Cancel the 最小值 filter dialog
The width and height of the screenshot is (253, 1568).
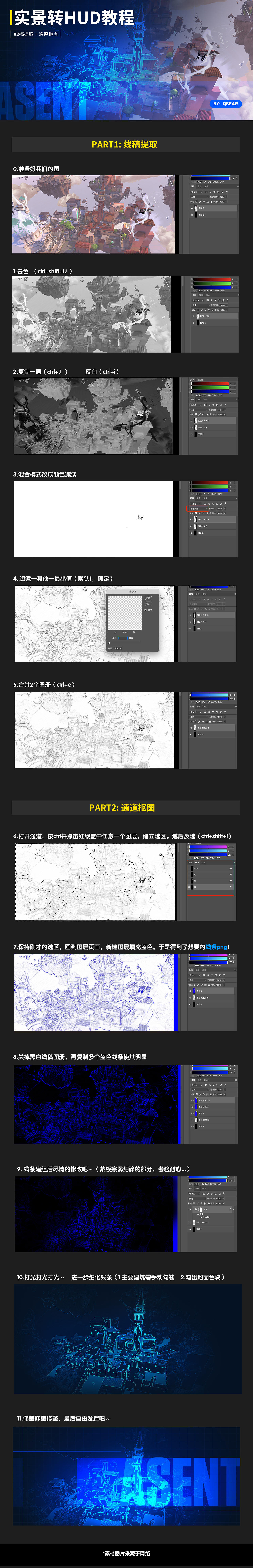[148, 604]
